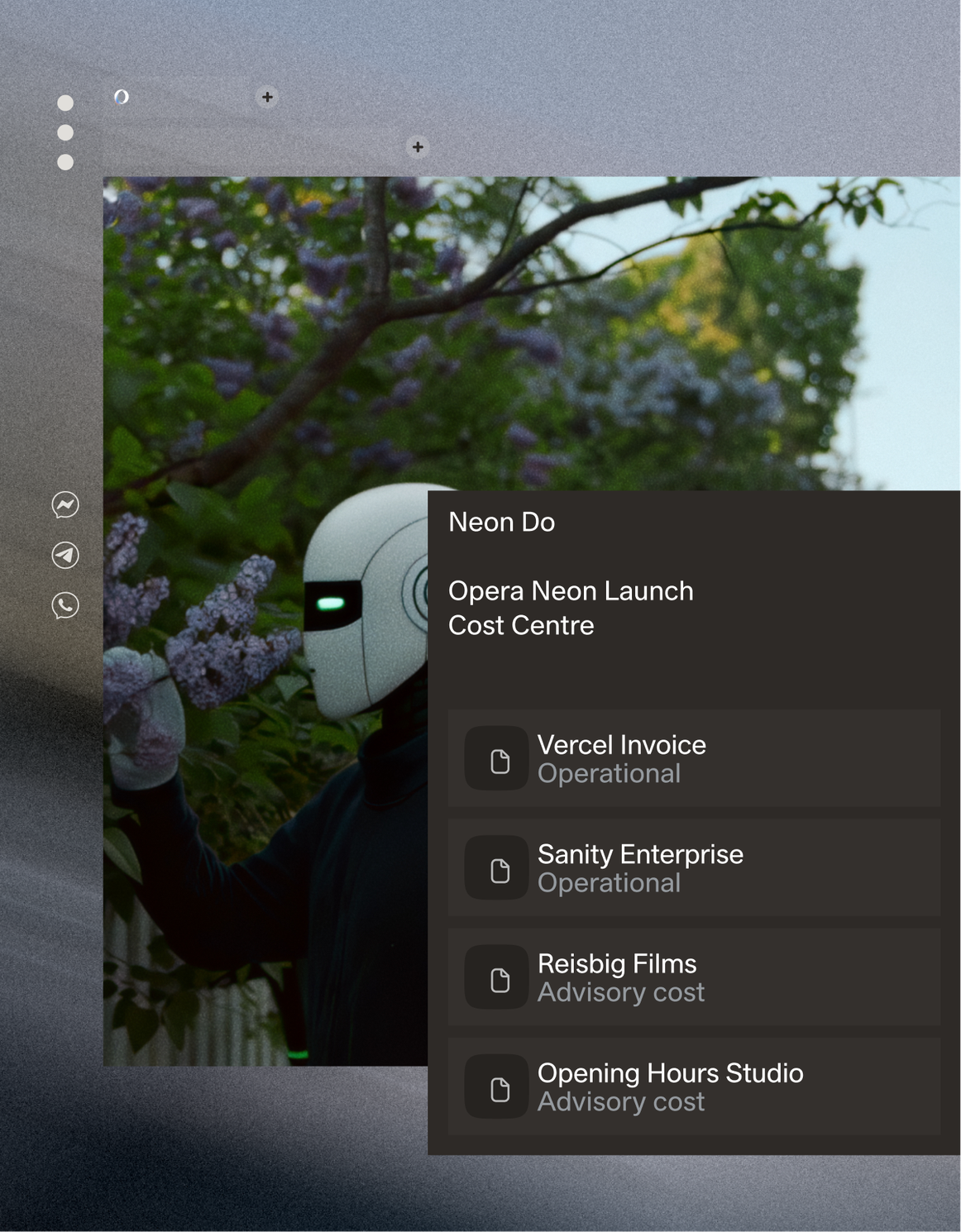Click the document icon for Vercel Invoice
Viewport: 961px width, 1232px height.
point(497,758)
